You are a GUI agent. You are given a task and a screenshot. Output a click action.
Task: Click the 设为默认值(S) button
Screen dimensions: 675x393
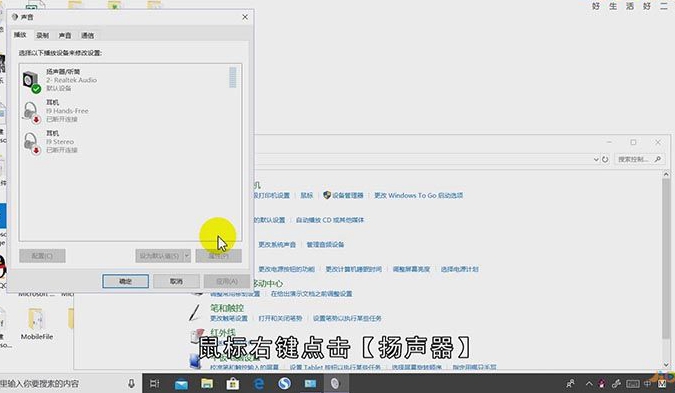pos(159,256)
